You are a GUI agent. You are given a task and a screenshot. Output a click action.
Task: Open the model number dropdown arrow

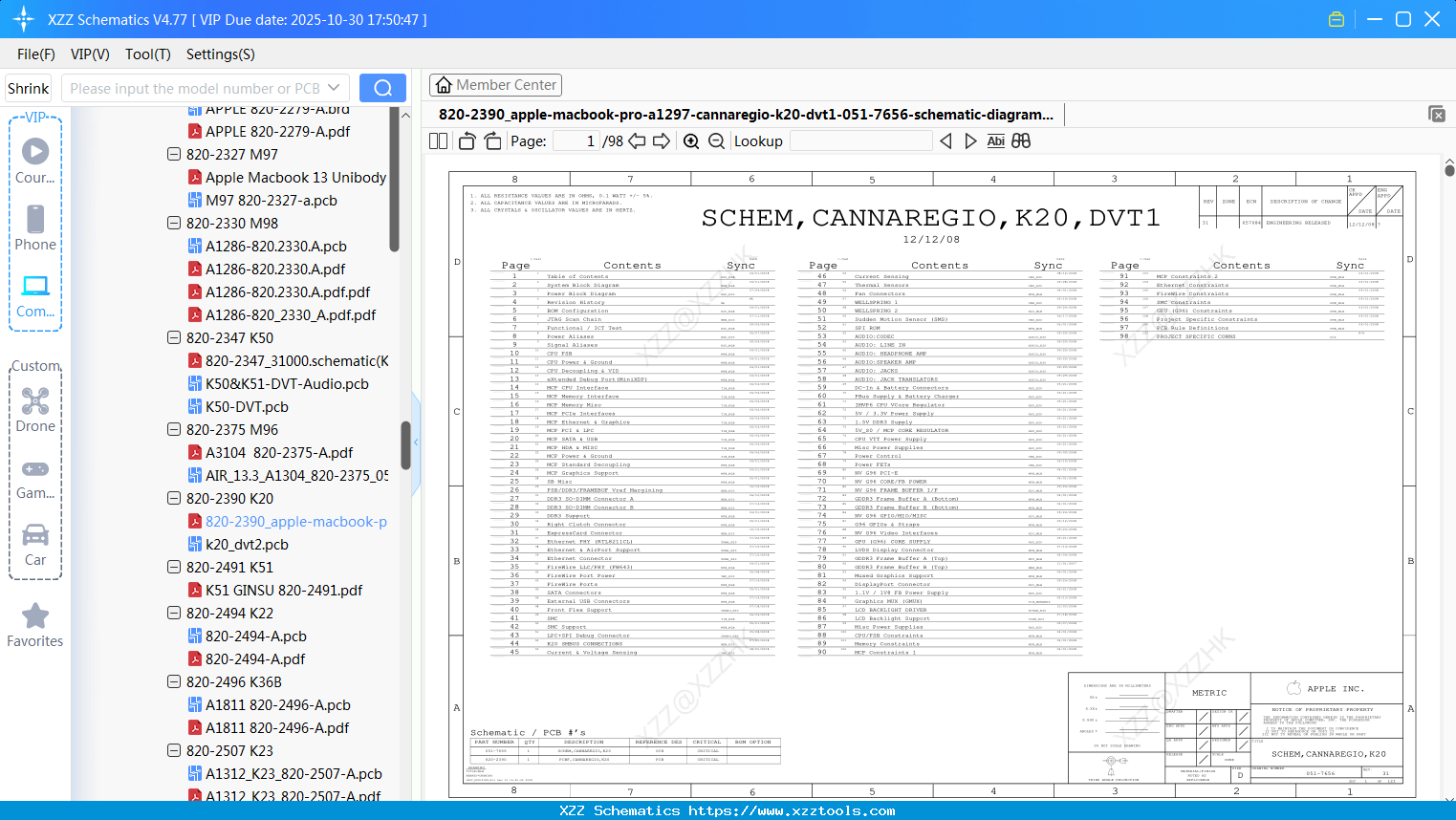click(334, 88)
